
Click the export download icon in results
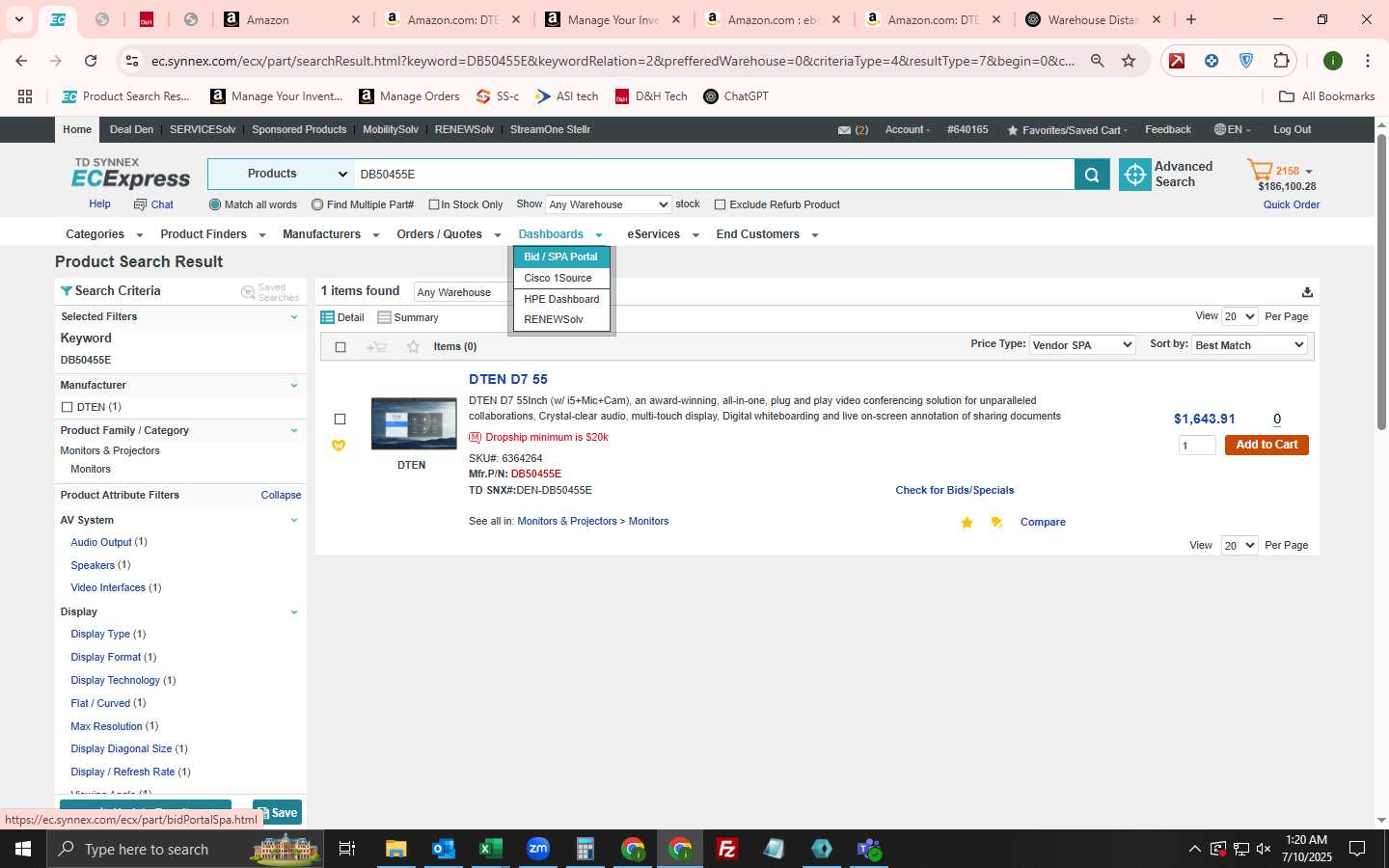(x=1307, y=292)
